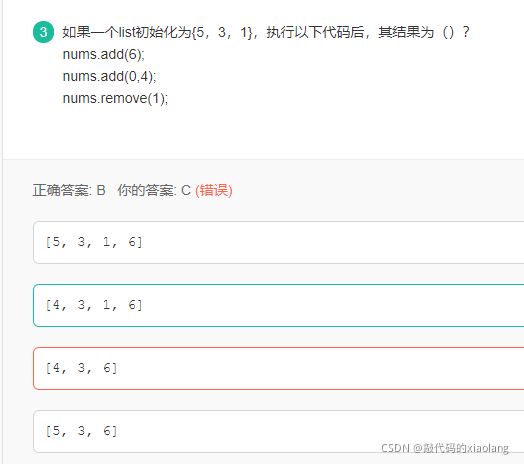The height and width of the screenshot is (464, 524).
Task: Select the red-outlined option [4, 3, 6]
Action: pos(278,368)
